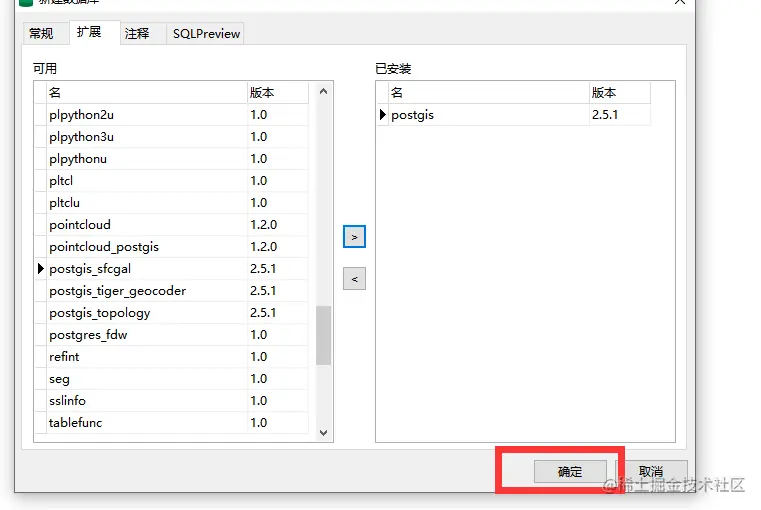
Task: Open the 注释 tab
Action: [143, 33]
